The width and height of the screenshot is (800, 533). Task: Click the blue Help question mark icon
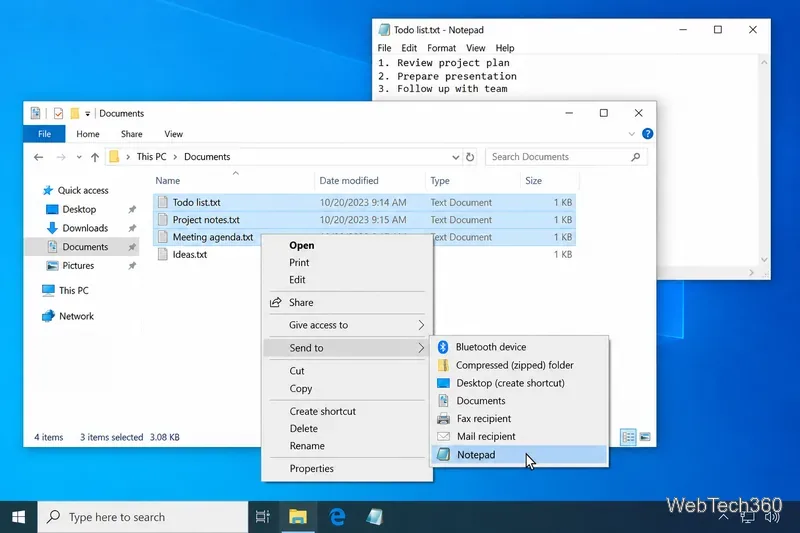coord(647,134)
